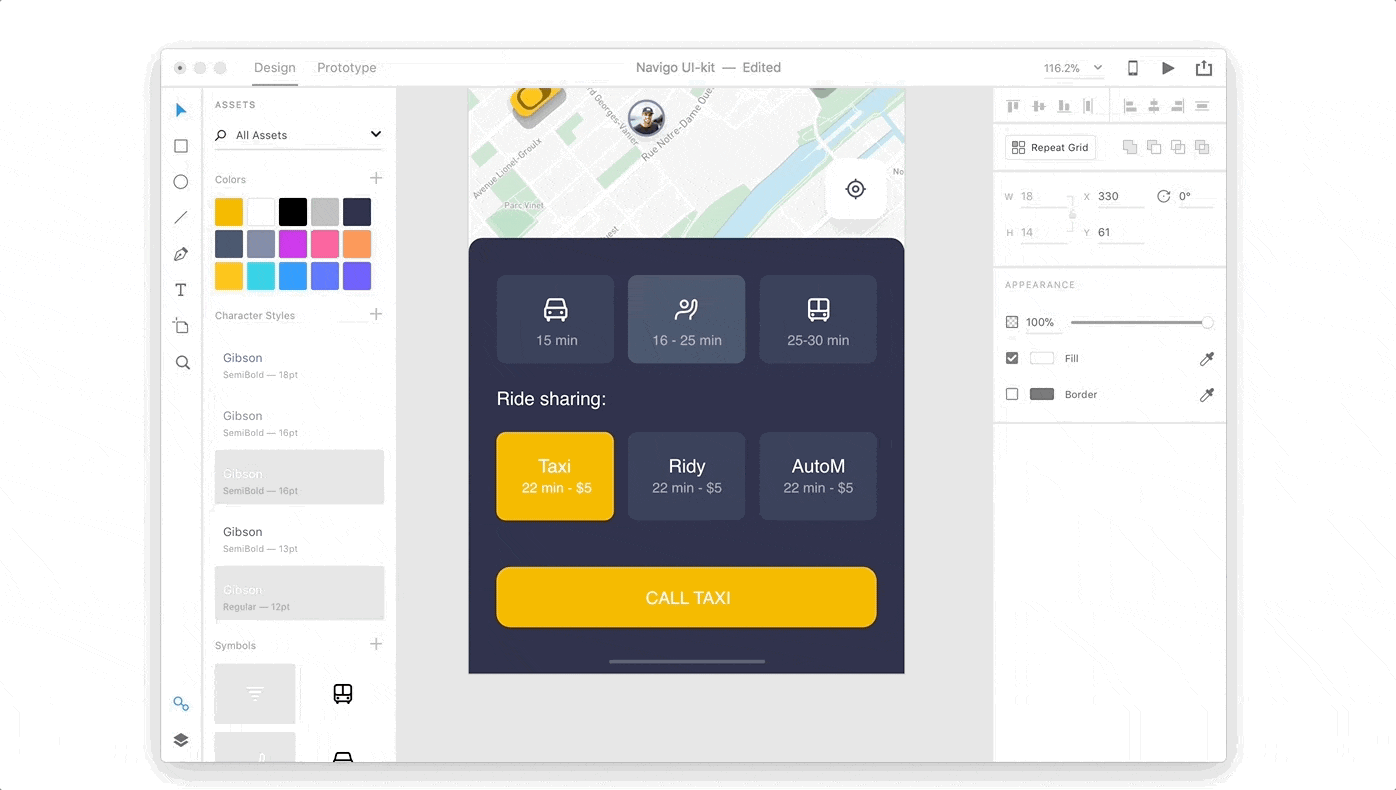Screen dimensions: 1396x790
Task: Open the Border color swatch
Action: [x=1042, y=394]
